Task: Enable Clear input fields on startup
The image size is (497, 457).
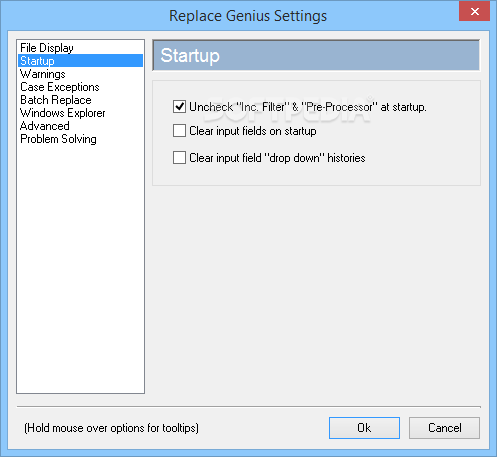Action: [x=179, y=131]
